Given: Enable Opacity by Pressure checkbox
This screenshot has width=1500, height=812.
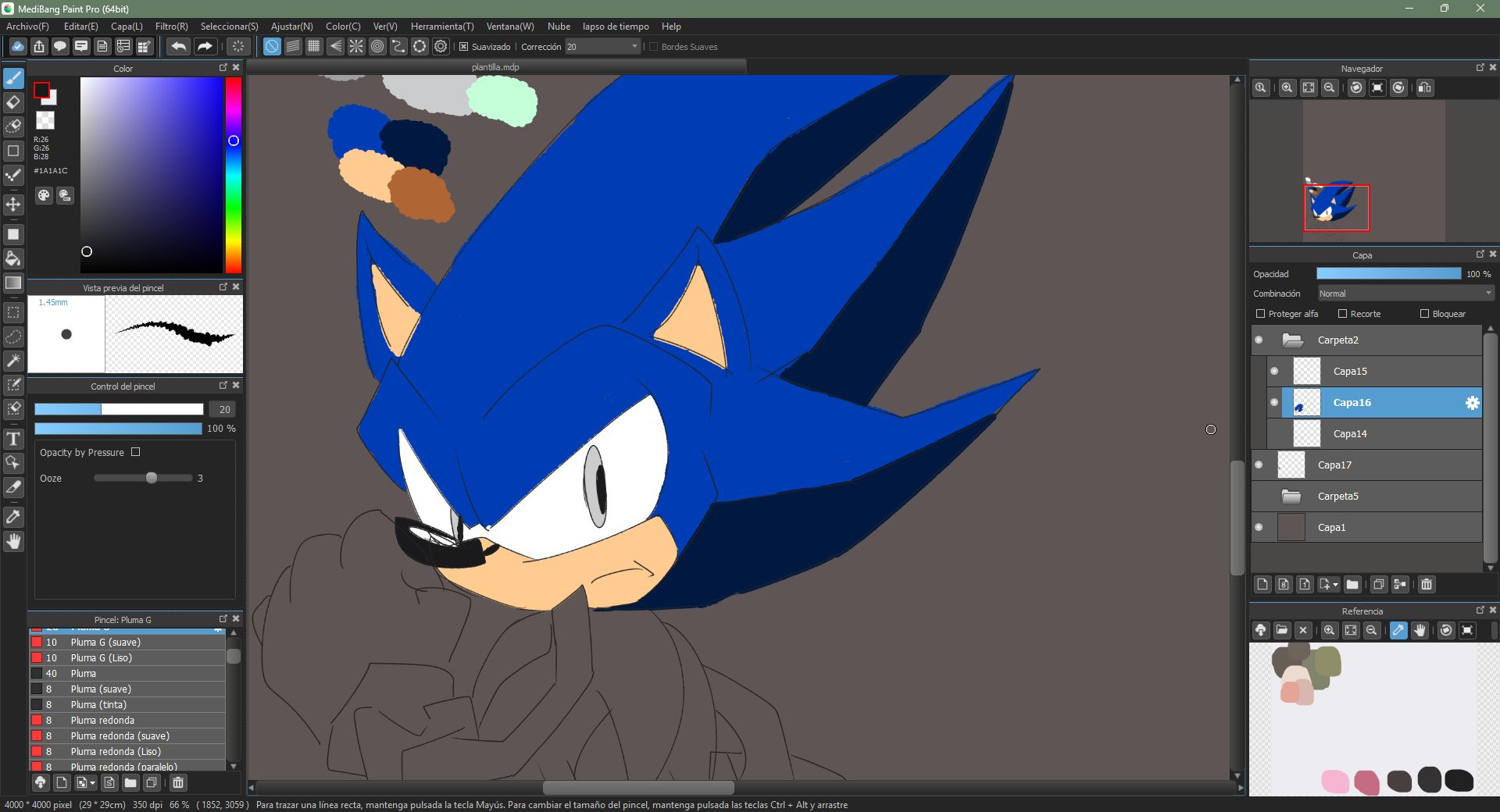Looking at the screenshot, I should [x=136, y=452].
